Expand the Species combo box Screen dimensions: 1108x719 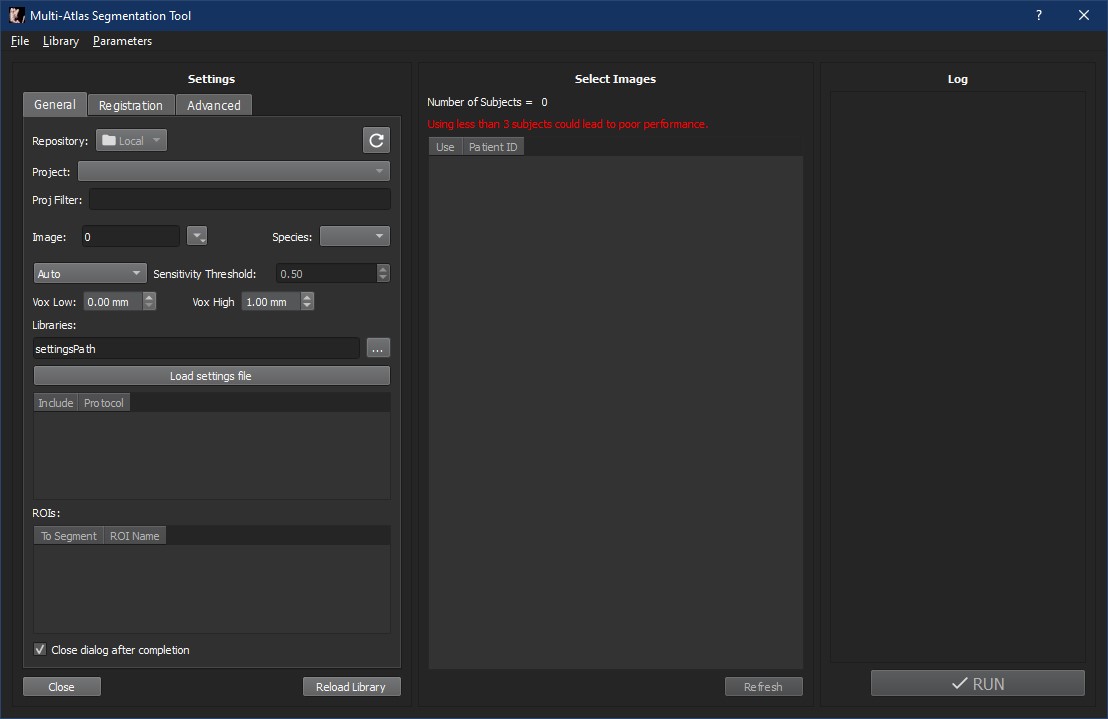354,237
